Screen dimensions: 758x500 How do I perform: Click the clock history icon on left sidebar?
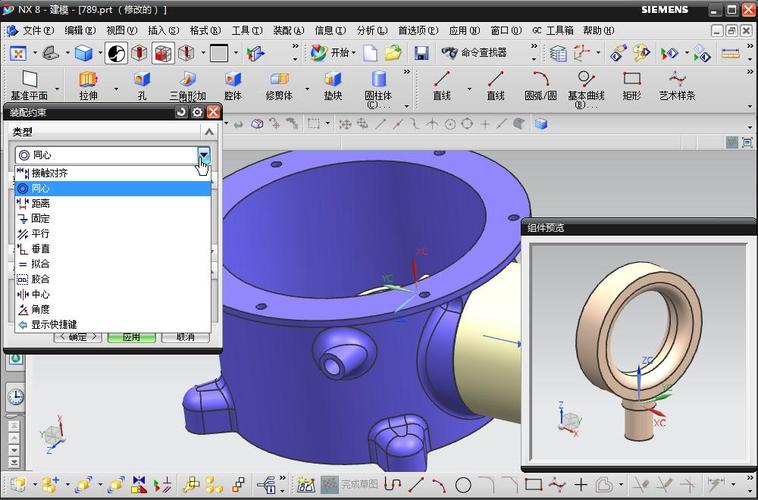pos(15,397)
